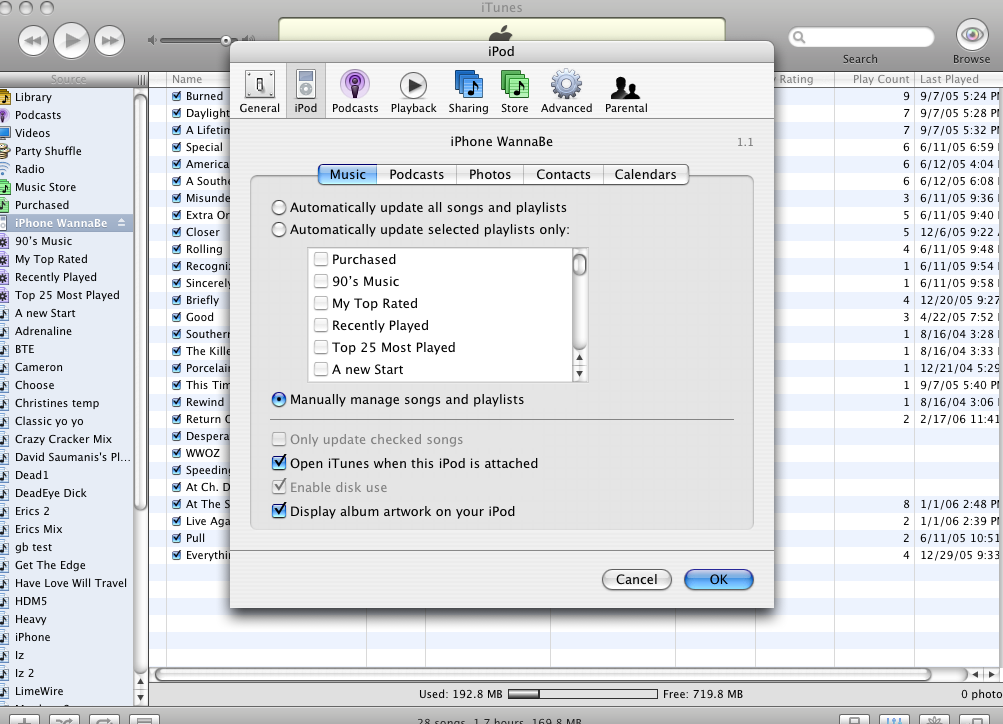Select Automatically update all songs and playlists

(x=279, y=208)
